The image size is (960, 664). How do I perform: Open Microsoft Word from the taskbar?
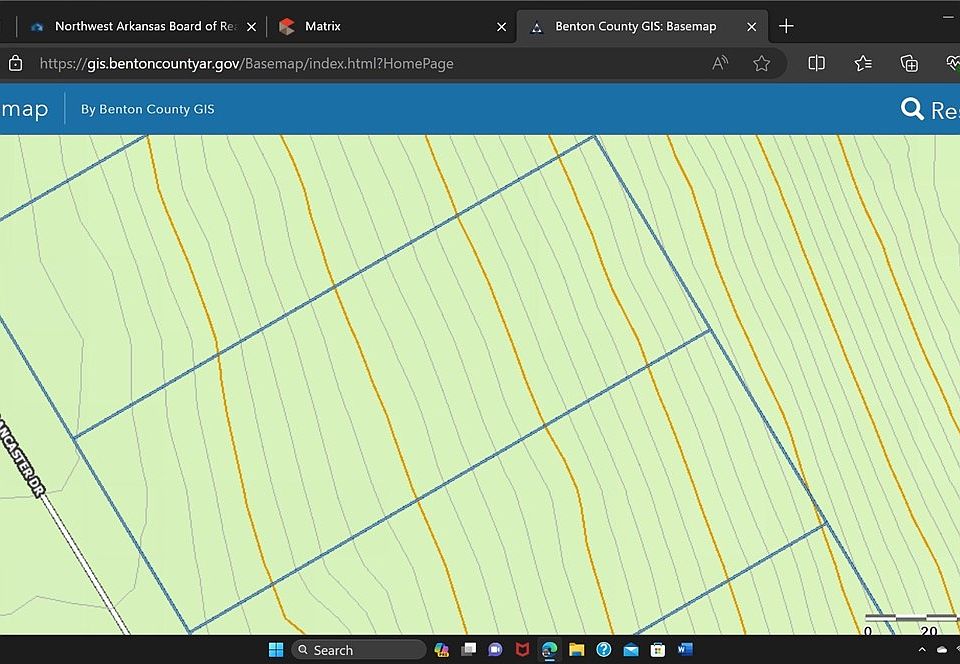tap(685, 649)
